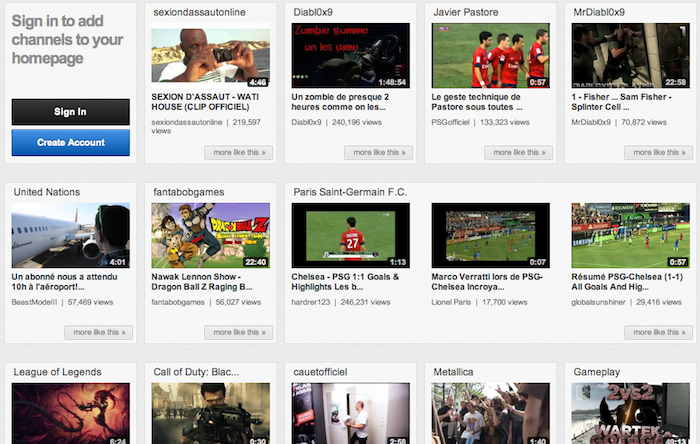Viewport: 700px width, 444px height.
Task: Open the United Nations channel heading
Action: pyautogui.click(x=46, y=192)
